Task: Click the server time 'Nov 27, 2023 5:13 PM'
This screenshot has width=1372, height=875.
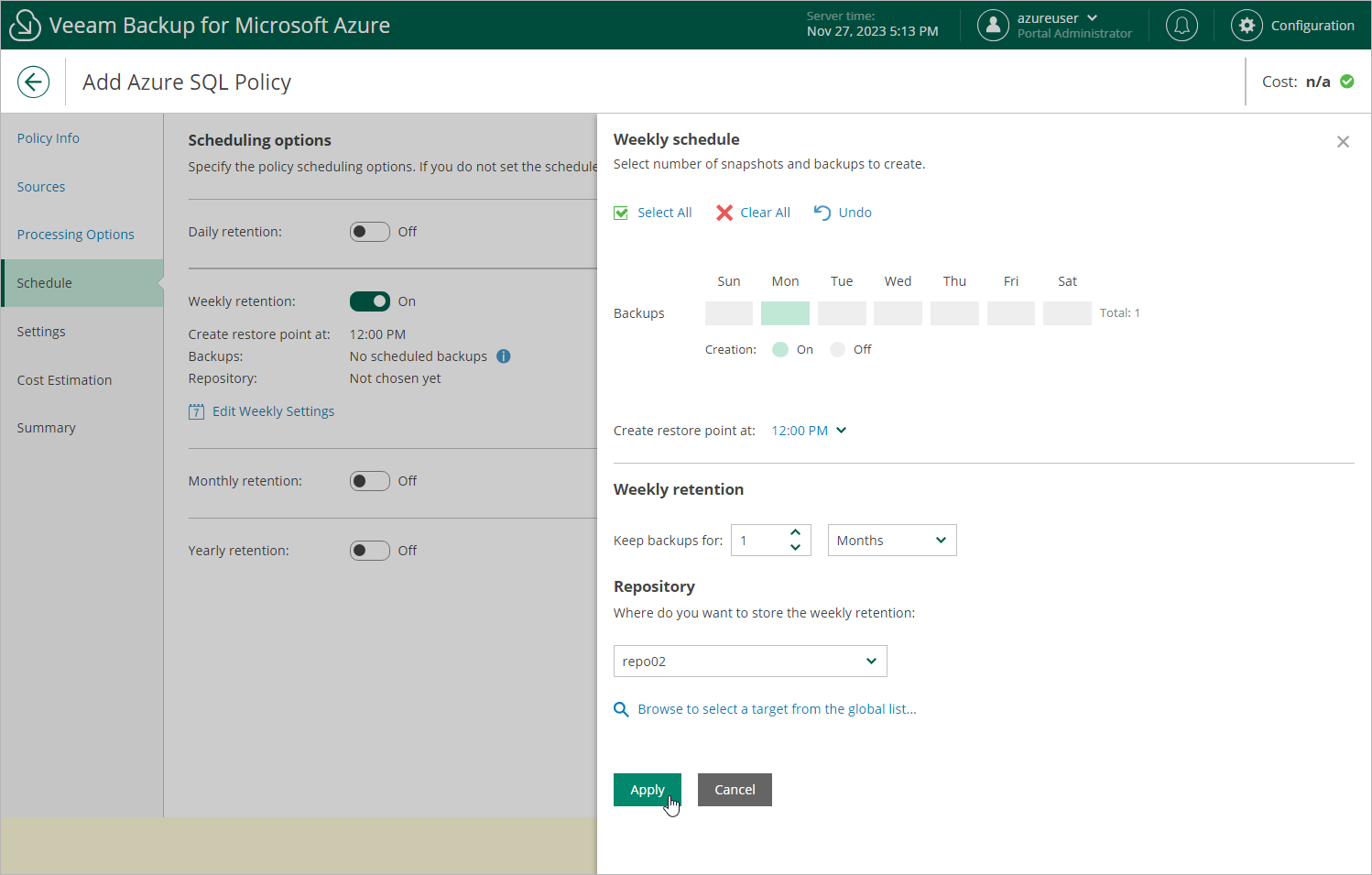Action: click(x=873, y=31)
